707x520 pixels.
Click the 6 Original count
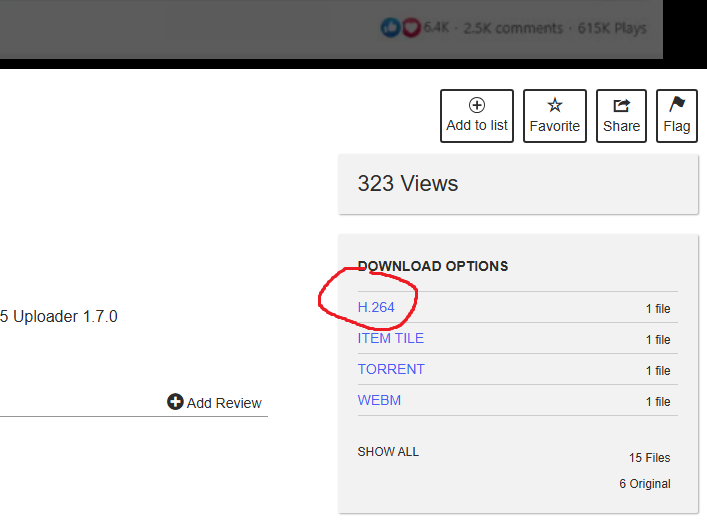tap(645, 484)
